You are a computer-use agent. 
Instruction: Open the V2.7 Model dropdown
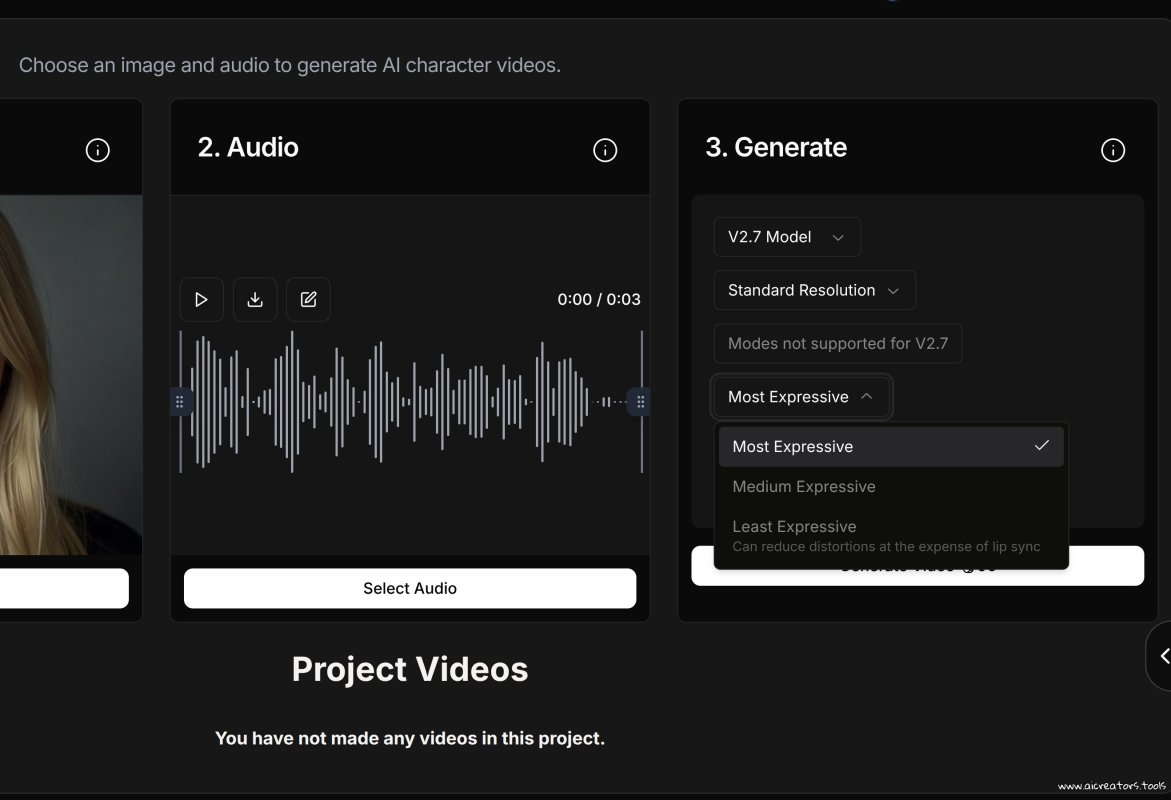[x=786, y=237]
